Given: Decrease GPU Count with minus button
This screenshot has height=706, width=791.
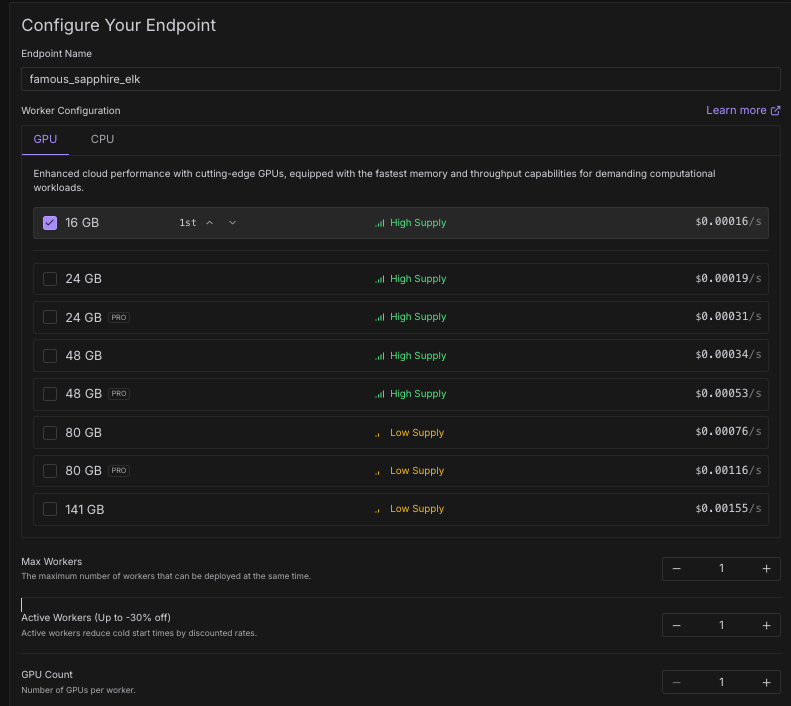Looking at the screenshot, I should click(677, 682).
